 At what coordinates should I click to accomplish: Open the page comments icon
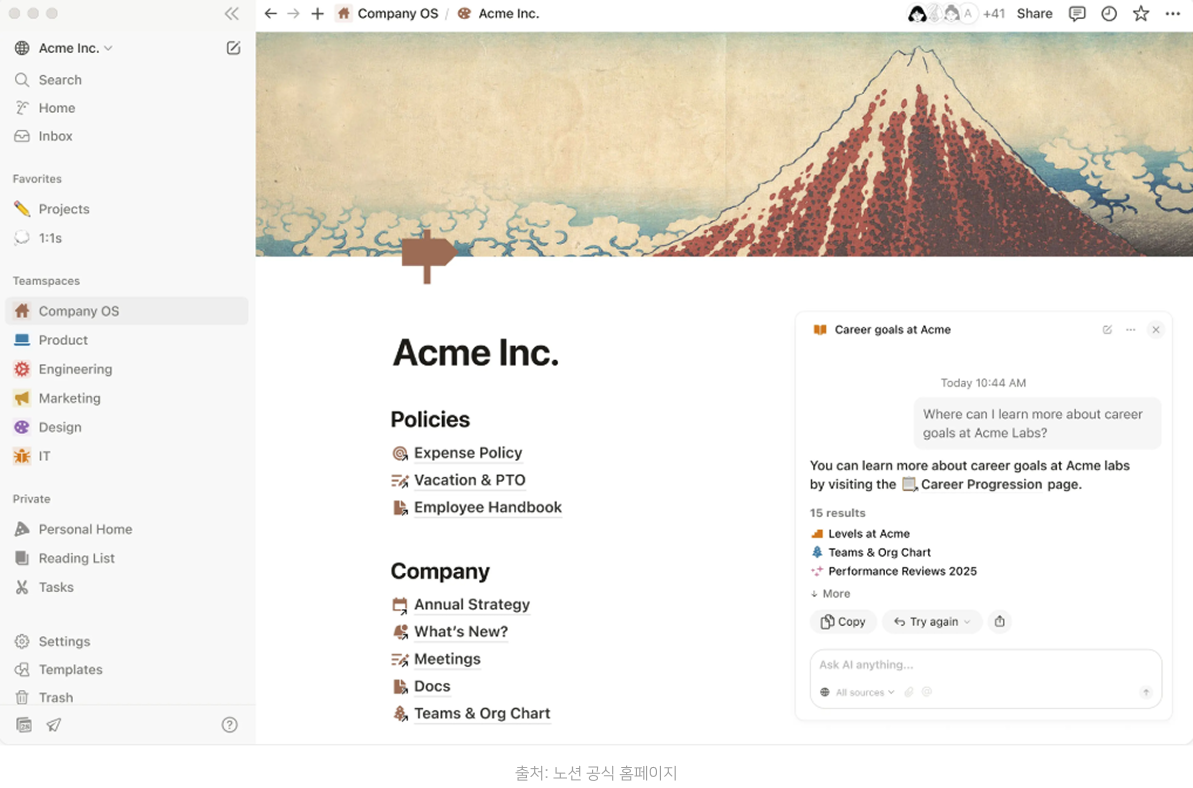(1077, 14)
